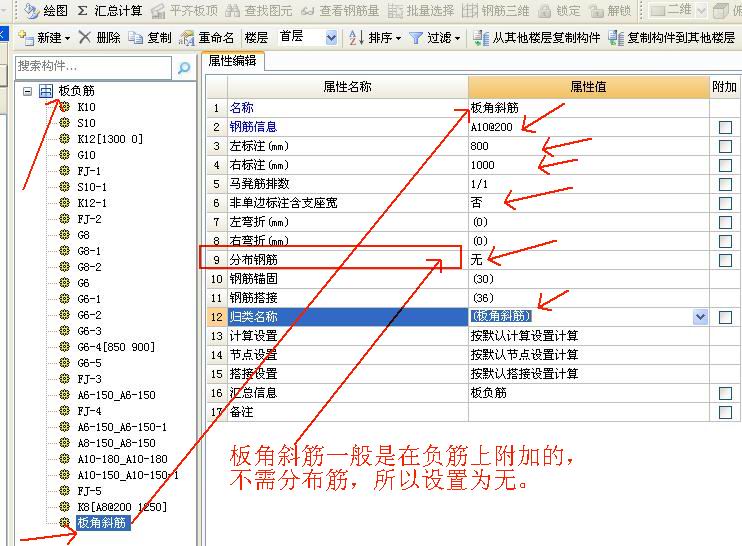Select tree item G8-2
The height and width of the screenshot is (546, 742).
point(89,267)
